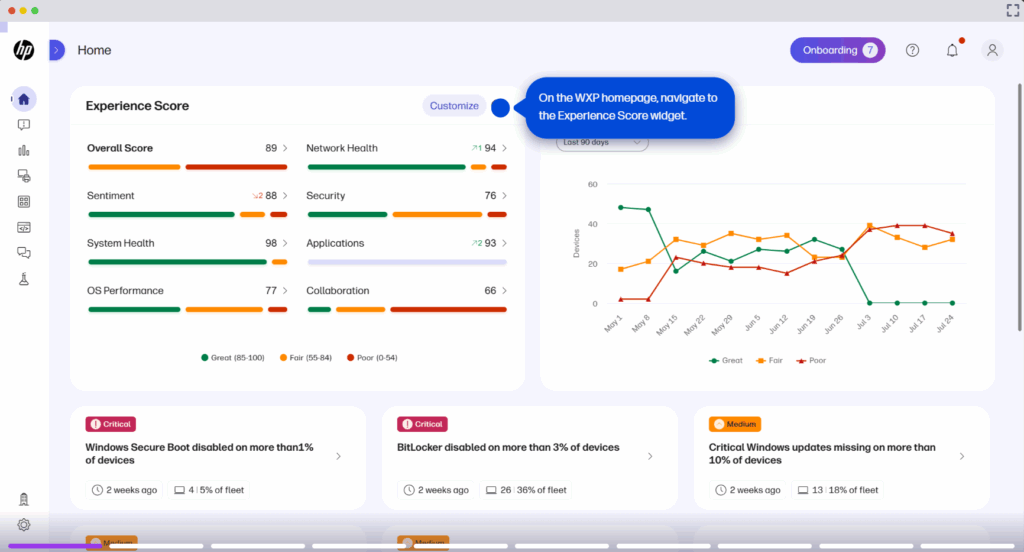1024x552 pixels.
Task: Open the devices monitor icon in sidebar
Action: 24,176
